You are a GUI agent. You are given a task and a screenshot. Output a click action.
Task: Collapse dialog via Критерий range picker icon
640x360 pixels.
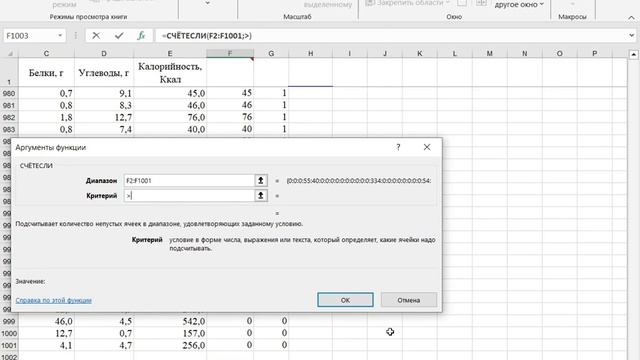click(261, 196)
